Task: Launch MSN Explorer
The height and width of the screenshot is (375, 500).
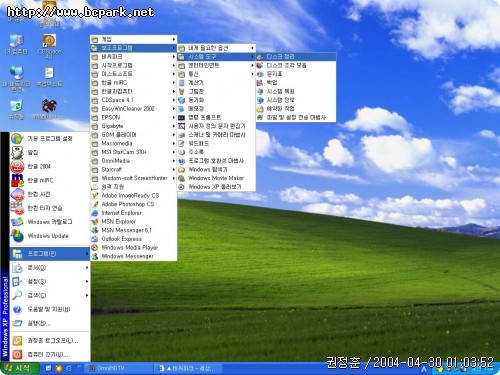Action: [x=134, y=221]
